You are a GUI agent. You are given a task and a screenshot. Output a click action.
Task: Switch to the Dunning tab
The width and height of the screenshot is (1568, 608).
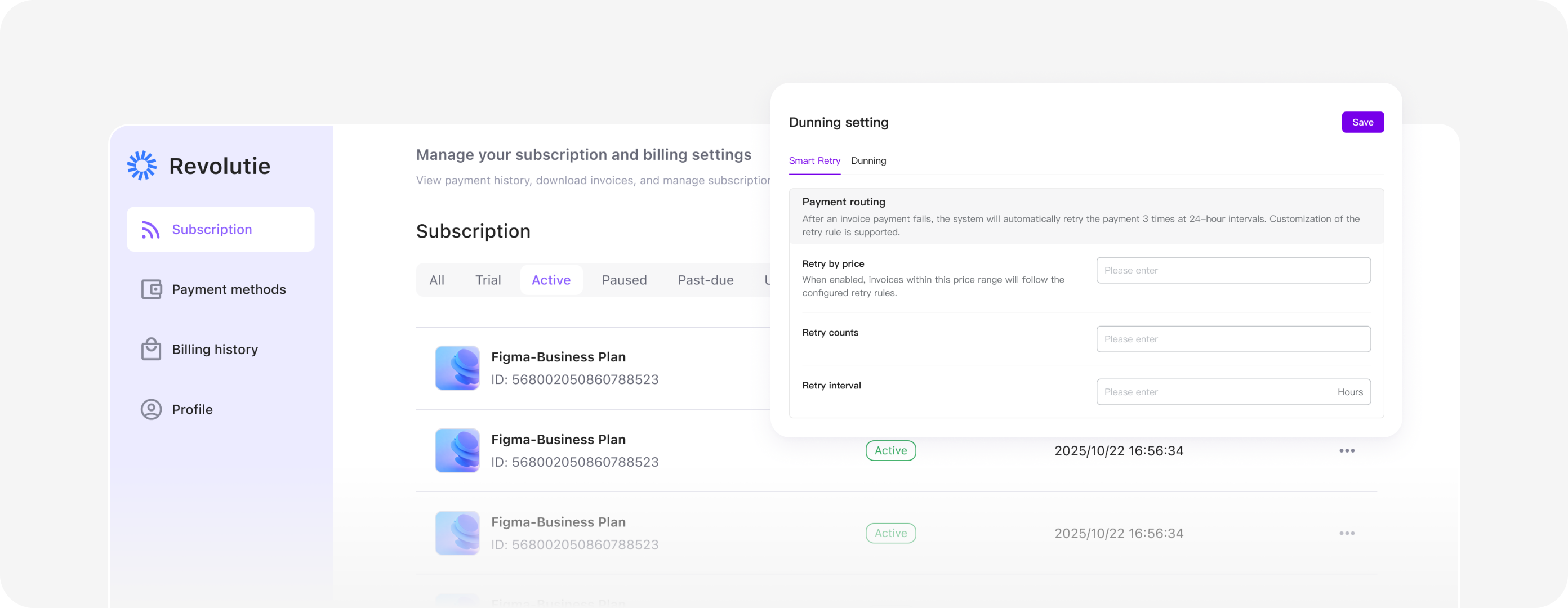point(868,160)
